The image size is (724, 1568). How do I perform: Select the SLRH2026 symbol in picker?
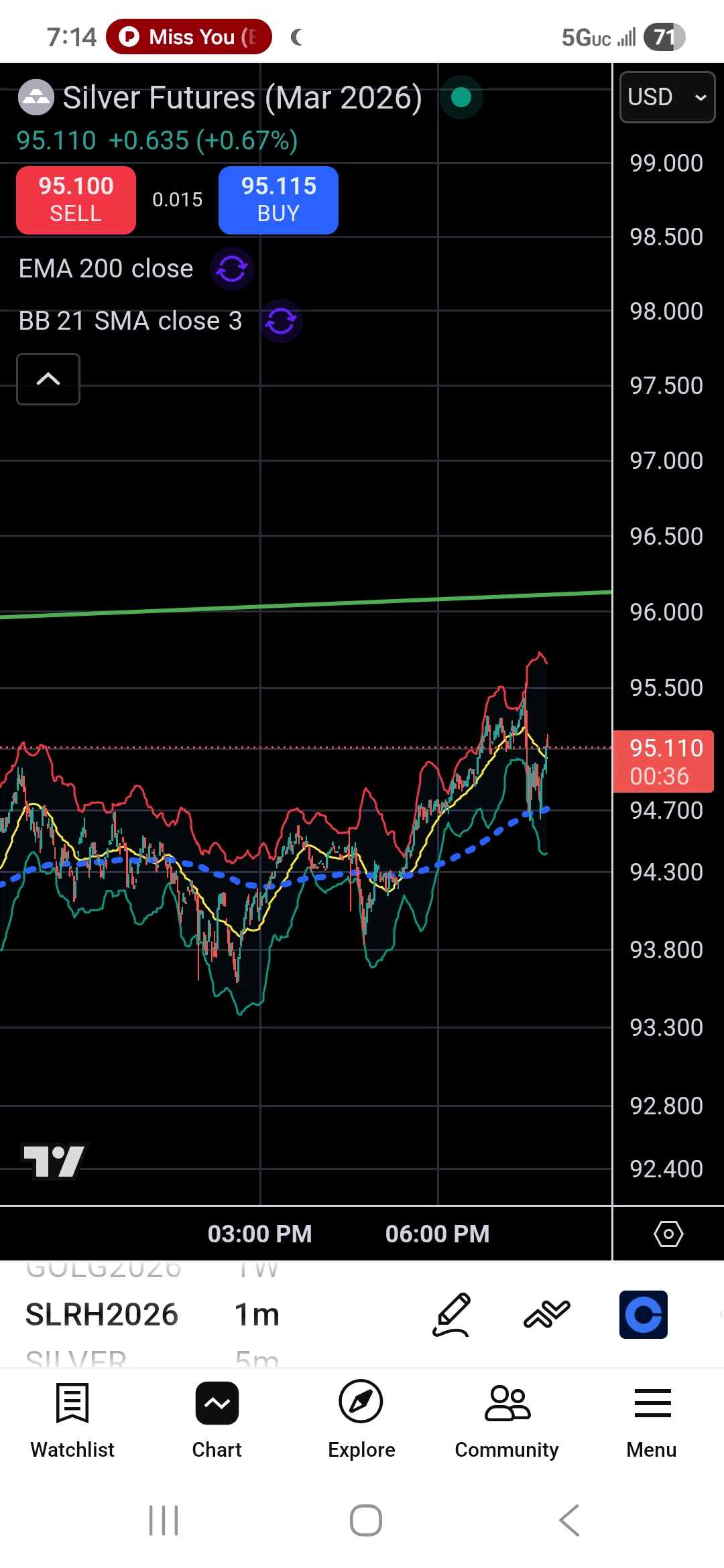pos(102,1315)
